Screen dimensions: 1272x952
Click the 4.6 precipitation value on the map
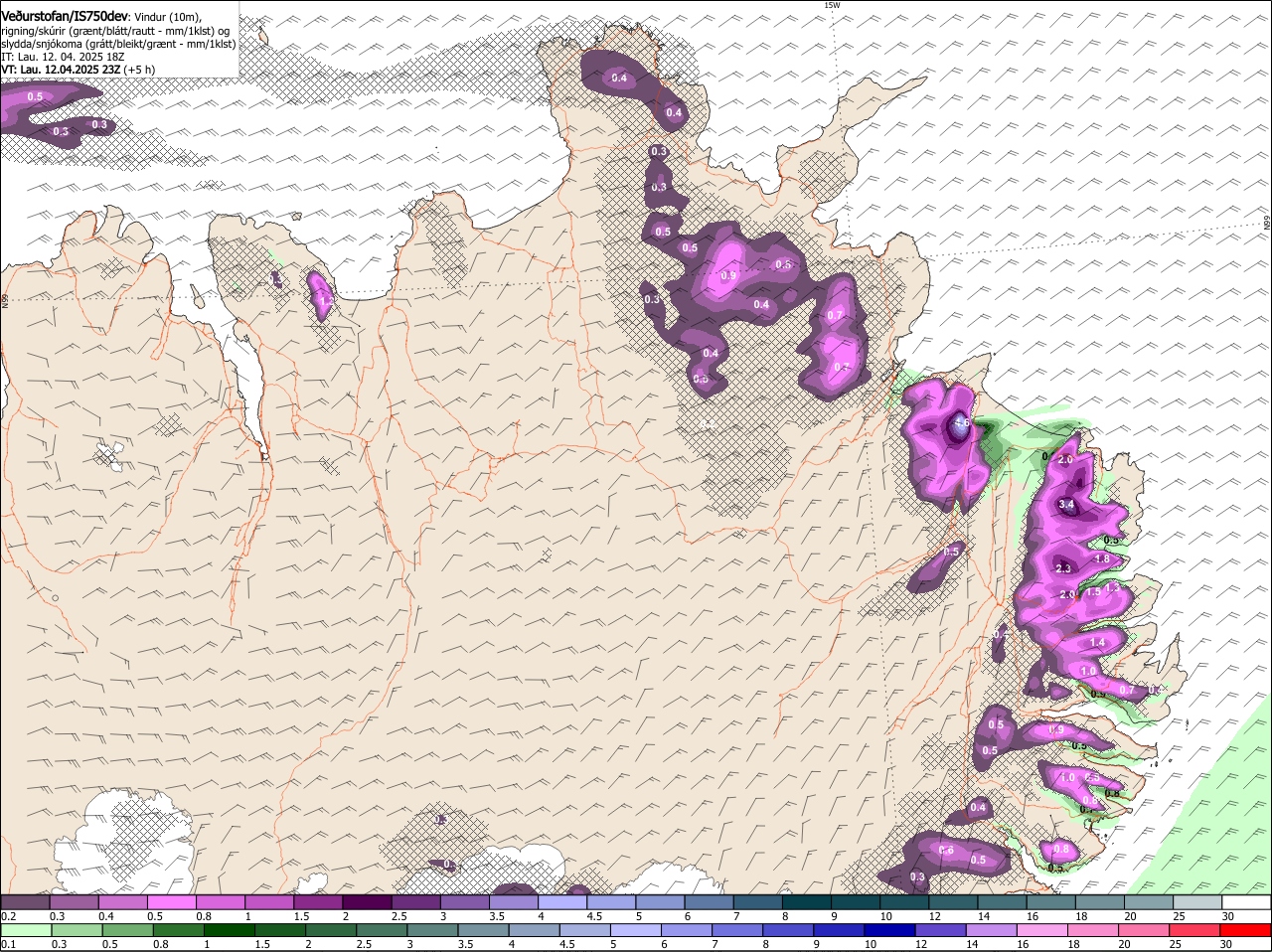tap(961, 423)
